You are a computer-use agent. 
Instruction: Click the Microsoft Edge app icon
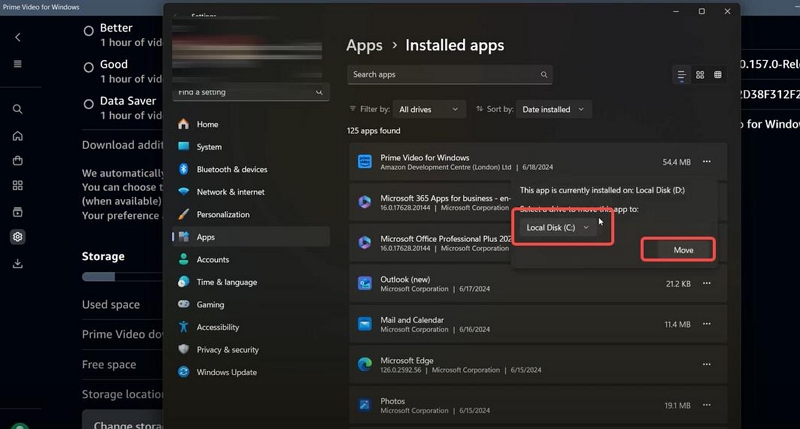[365, 364]
